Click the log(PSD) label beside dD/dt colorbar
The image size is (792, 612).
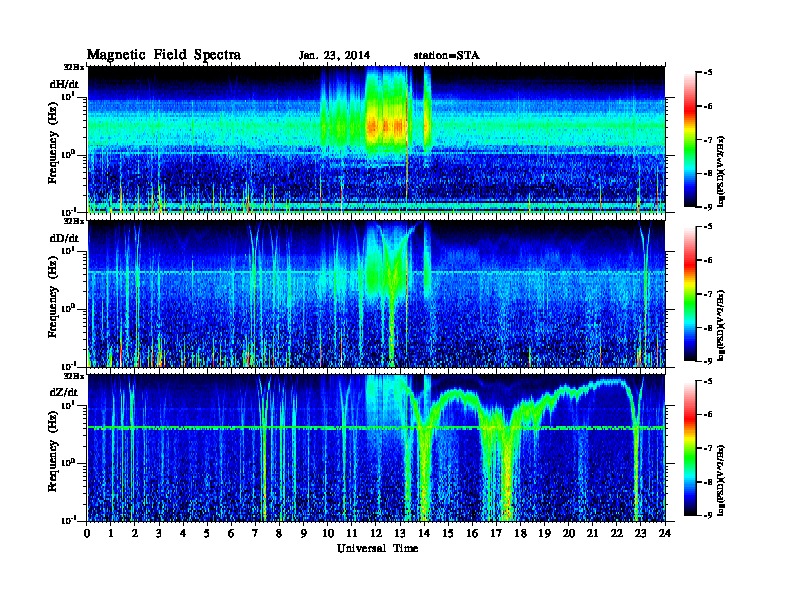[x=722, y=325]
